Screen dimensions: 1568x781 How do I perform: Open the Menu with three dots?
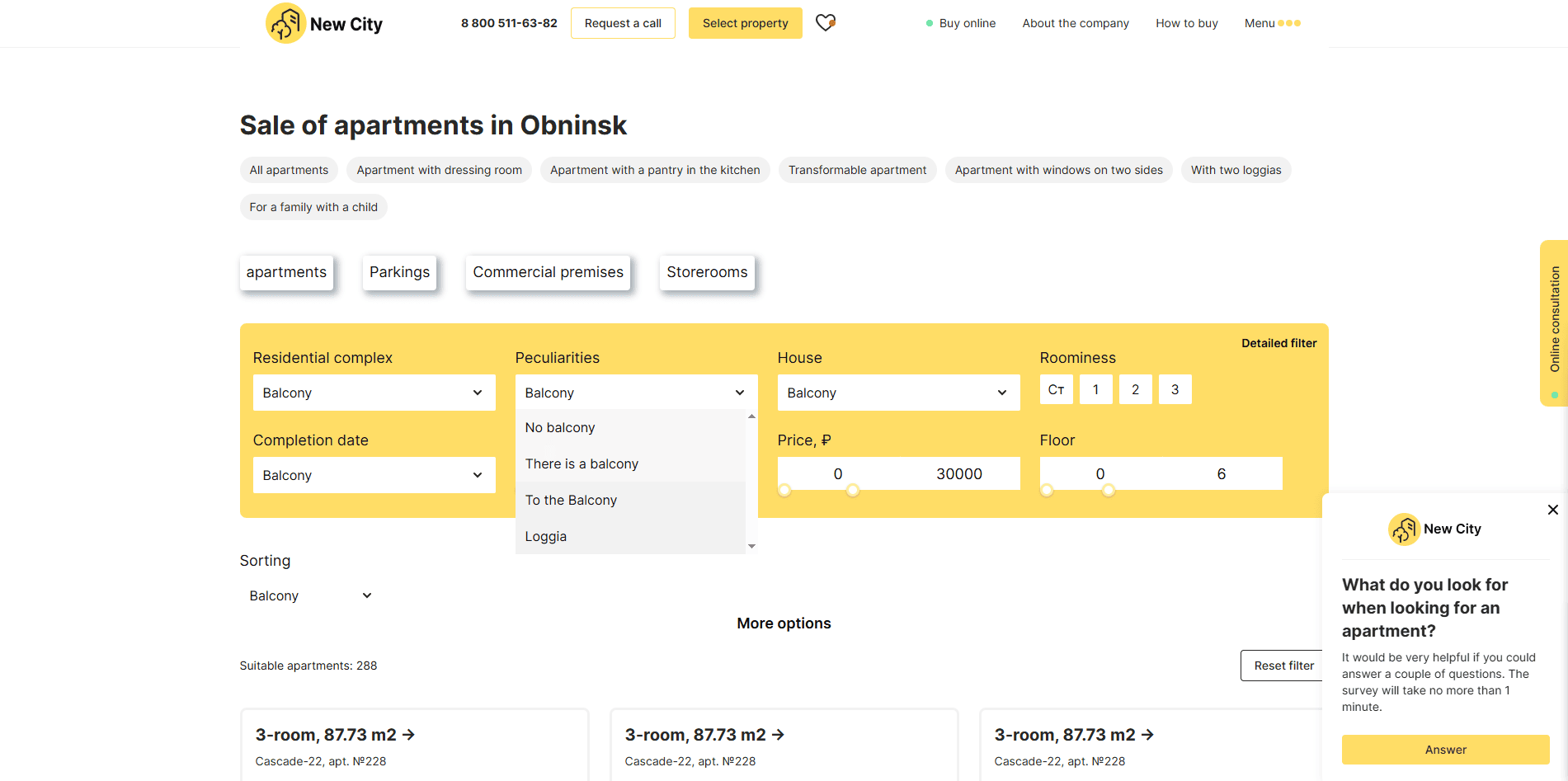pos(1272,23)
